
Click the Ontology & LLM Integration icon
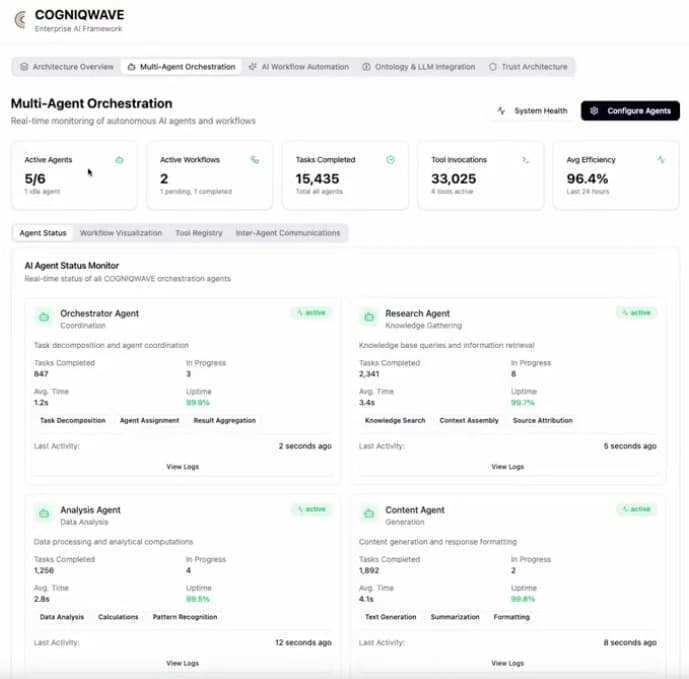pos(366,67)
